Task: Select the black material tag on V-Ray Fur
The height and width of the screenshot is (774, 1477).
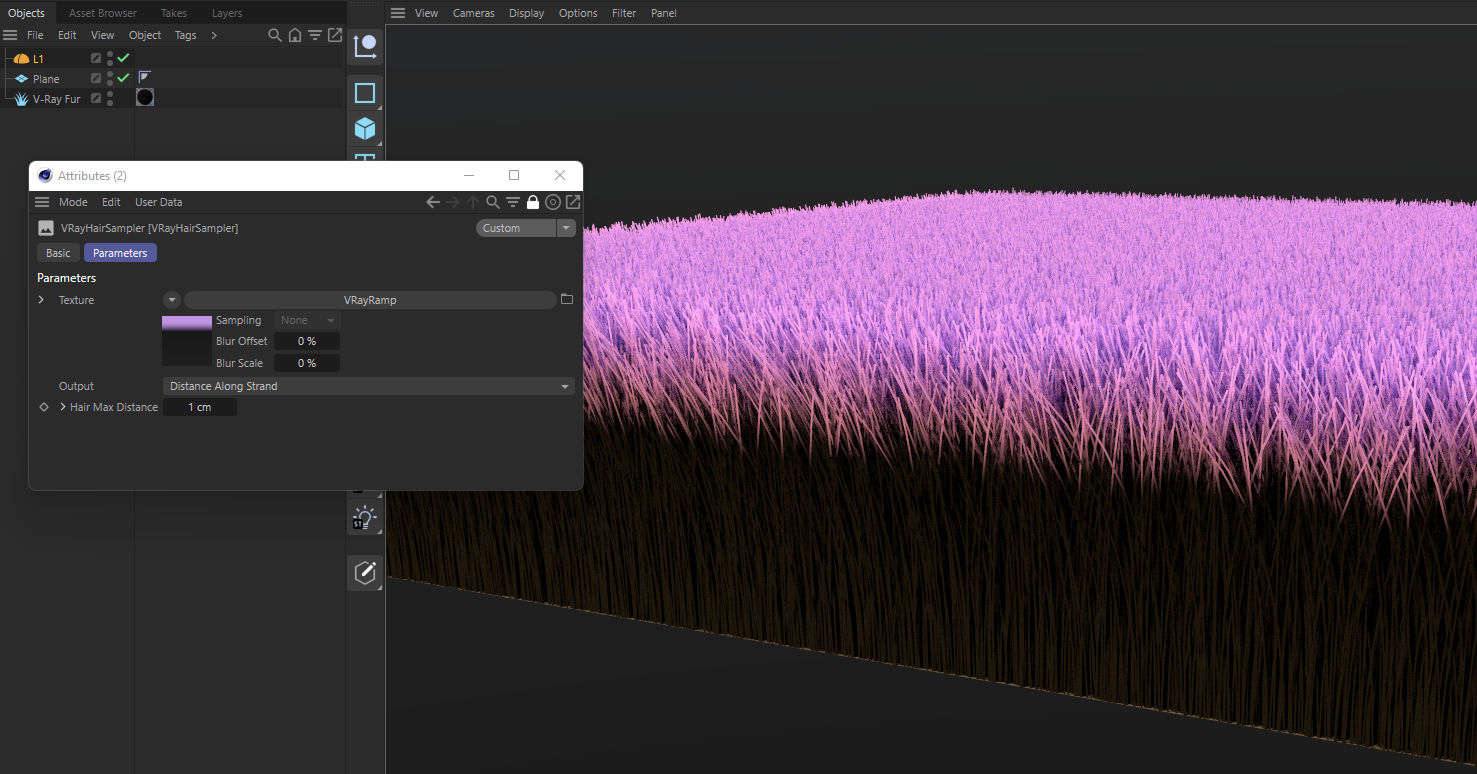Action: [x=145, y=98]
